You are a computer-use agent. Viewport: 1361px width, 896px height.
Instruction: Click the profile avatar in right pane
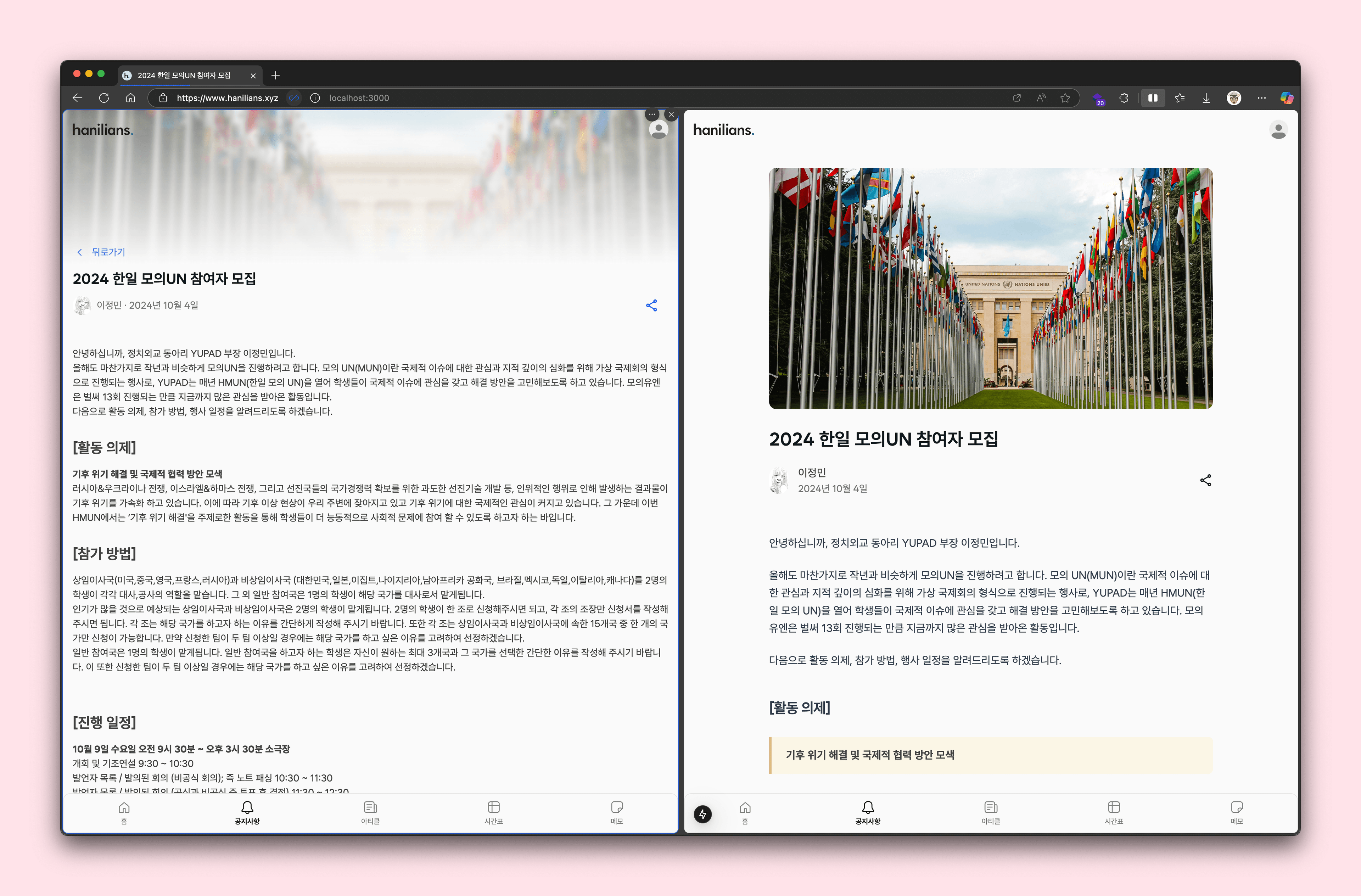(x=1278, y=130)
